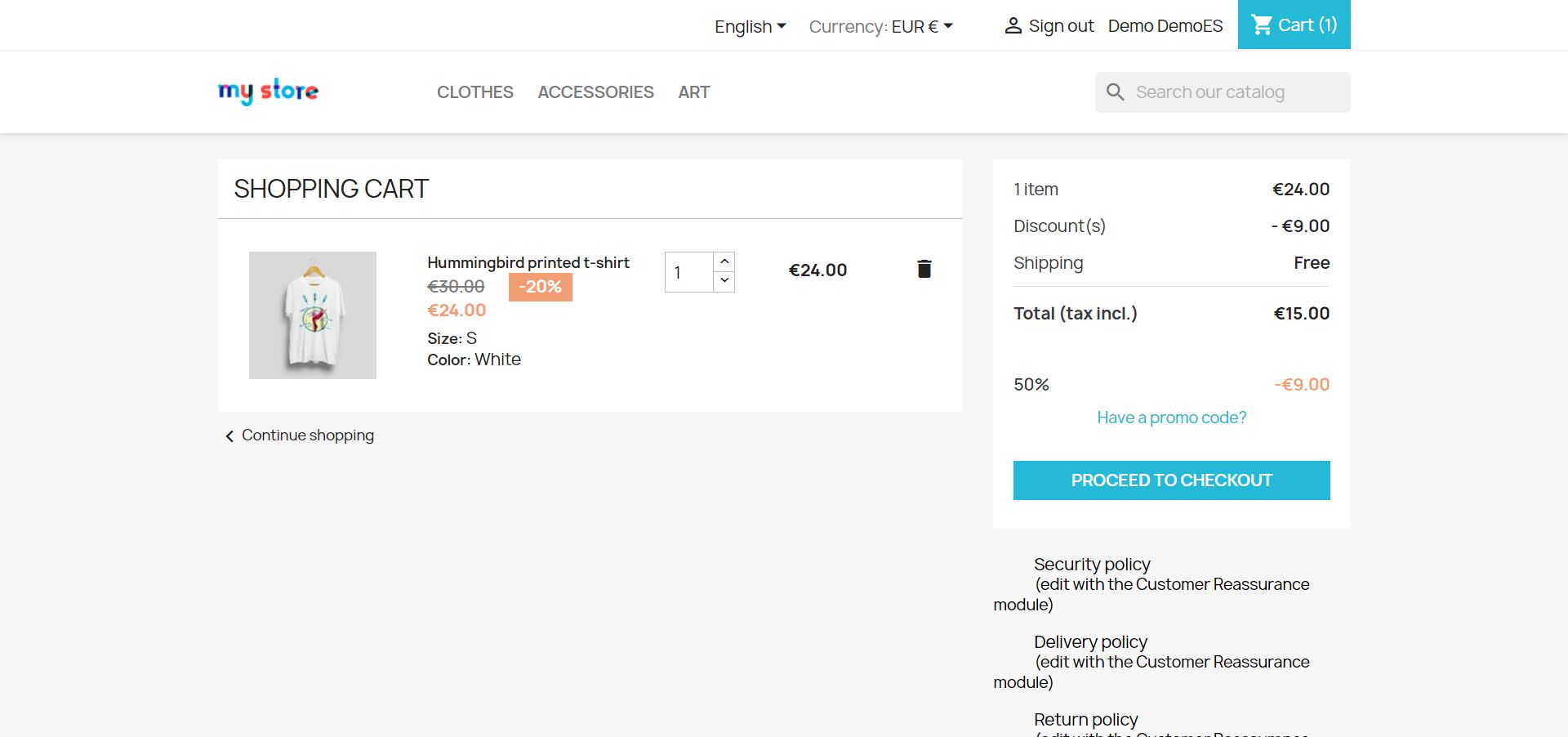
Task: Click the Sign out link
Action: pyautogui.click(x=1061, y=26)
